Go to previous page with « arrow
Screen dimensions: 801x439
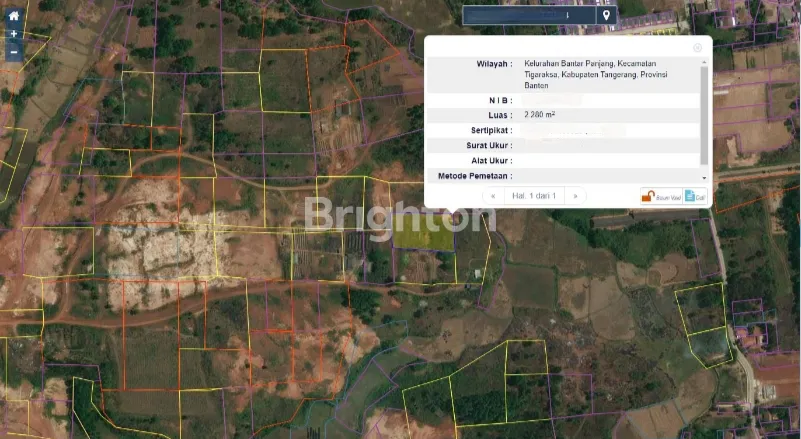click(492, 196)
